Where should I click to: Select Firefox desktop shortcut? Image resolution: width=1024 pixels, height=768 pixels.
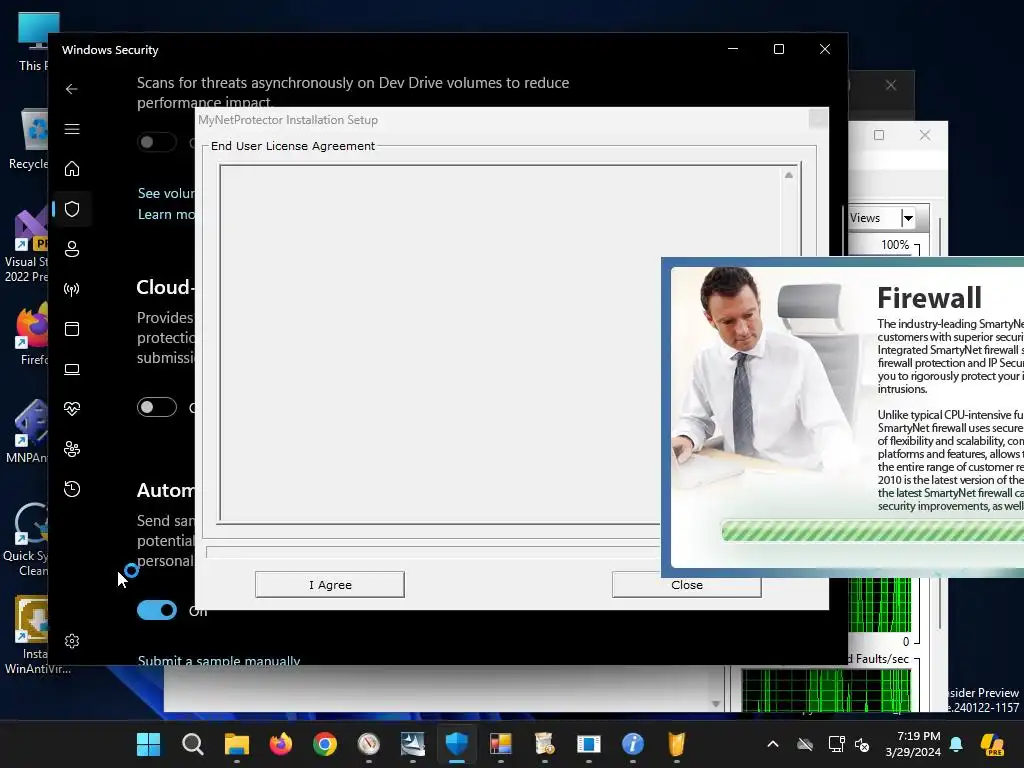coord(33,334)
